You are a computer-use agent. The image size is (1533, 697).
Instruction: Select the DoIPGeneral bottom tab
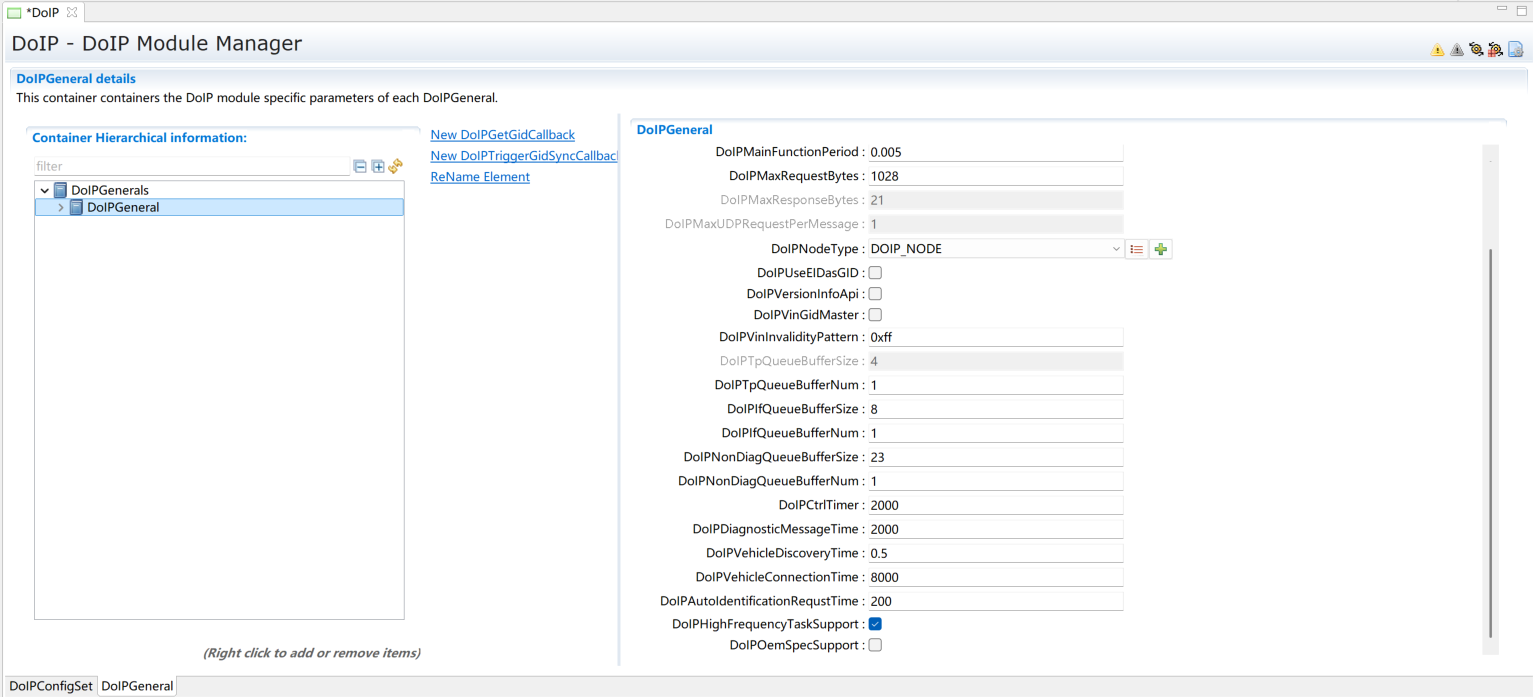[137, 686]
